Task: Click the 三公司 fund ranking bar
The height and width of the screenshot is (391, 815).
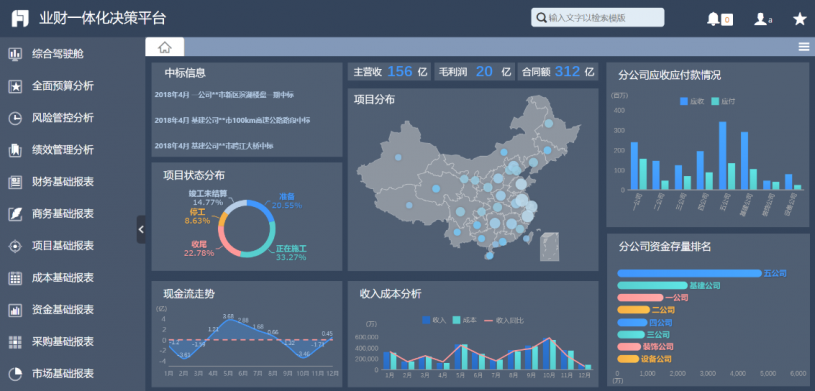Action: [x=631, y=334]
